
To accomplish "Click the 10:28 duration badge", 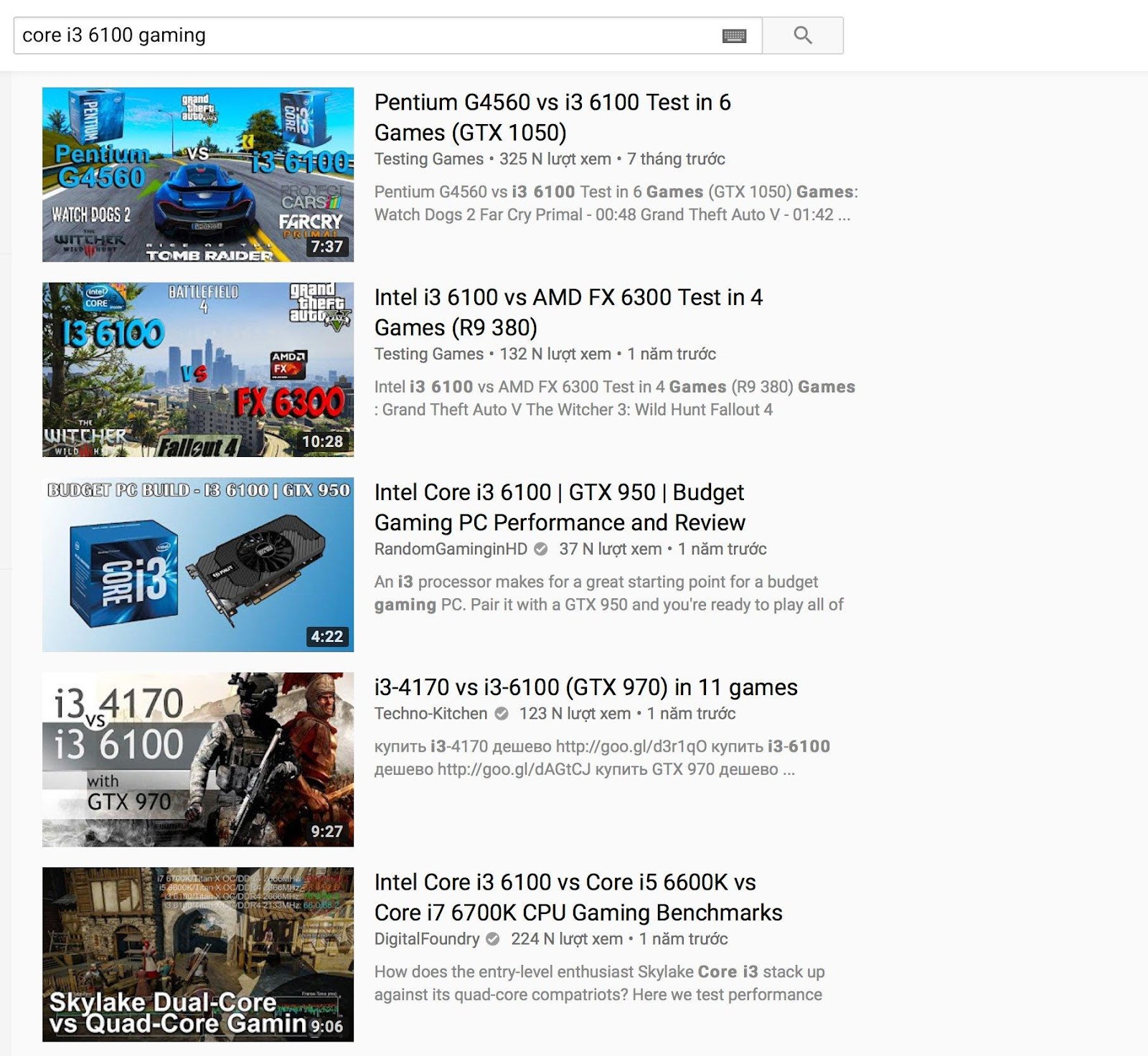I will pos(323,442).
